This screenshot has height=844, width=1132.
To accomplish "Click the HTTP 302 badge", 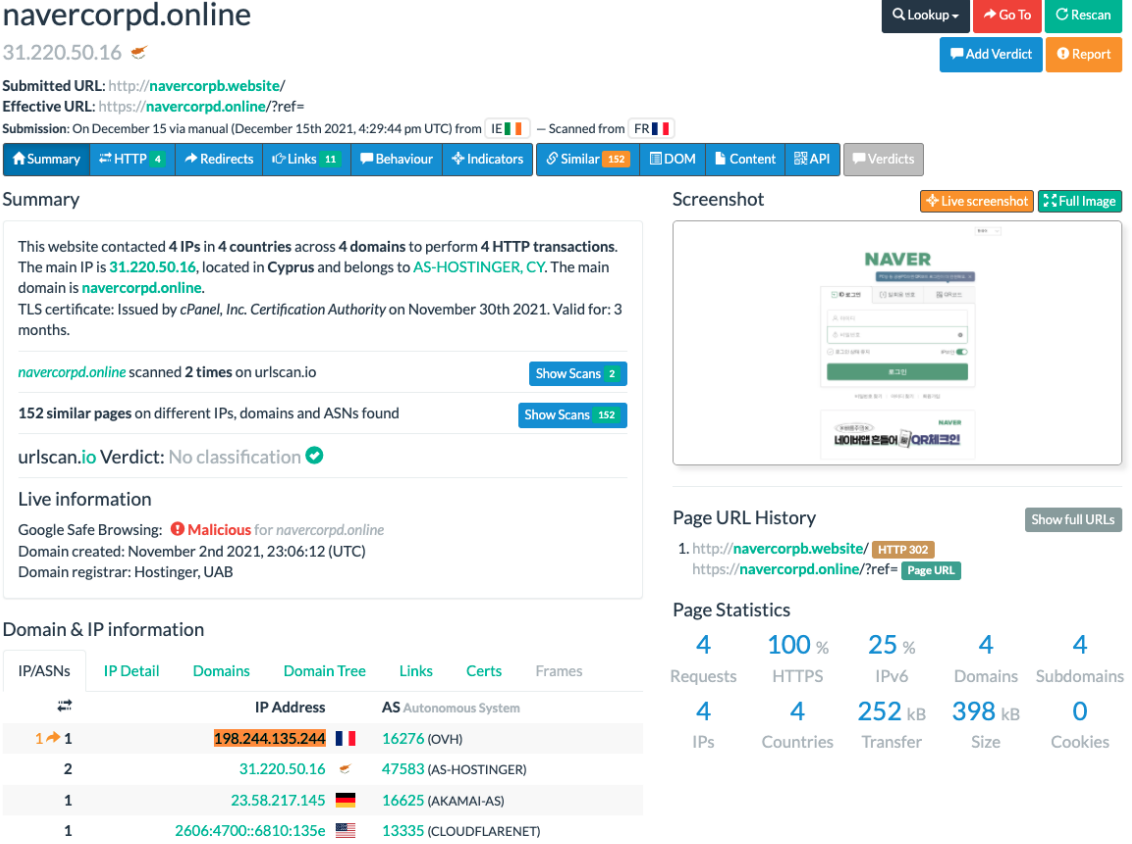I will [x=903, y=549].
